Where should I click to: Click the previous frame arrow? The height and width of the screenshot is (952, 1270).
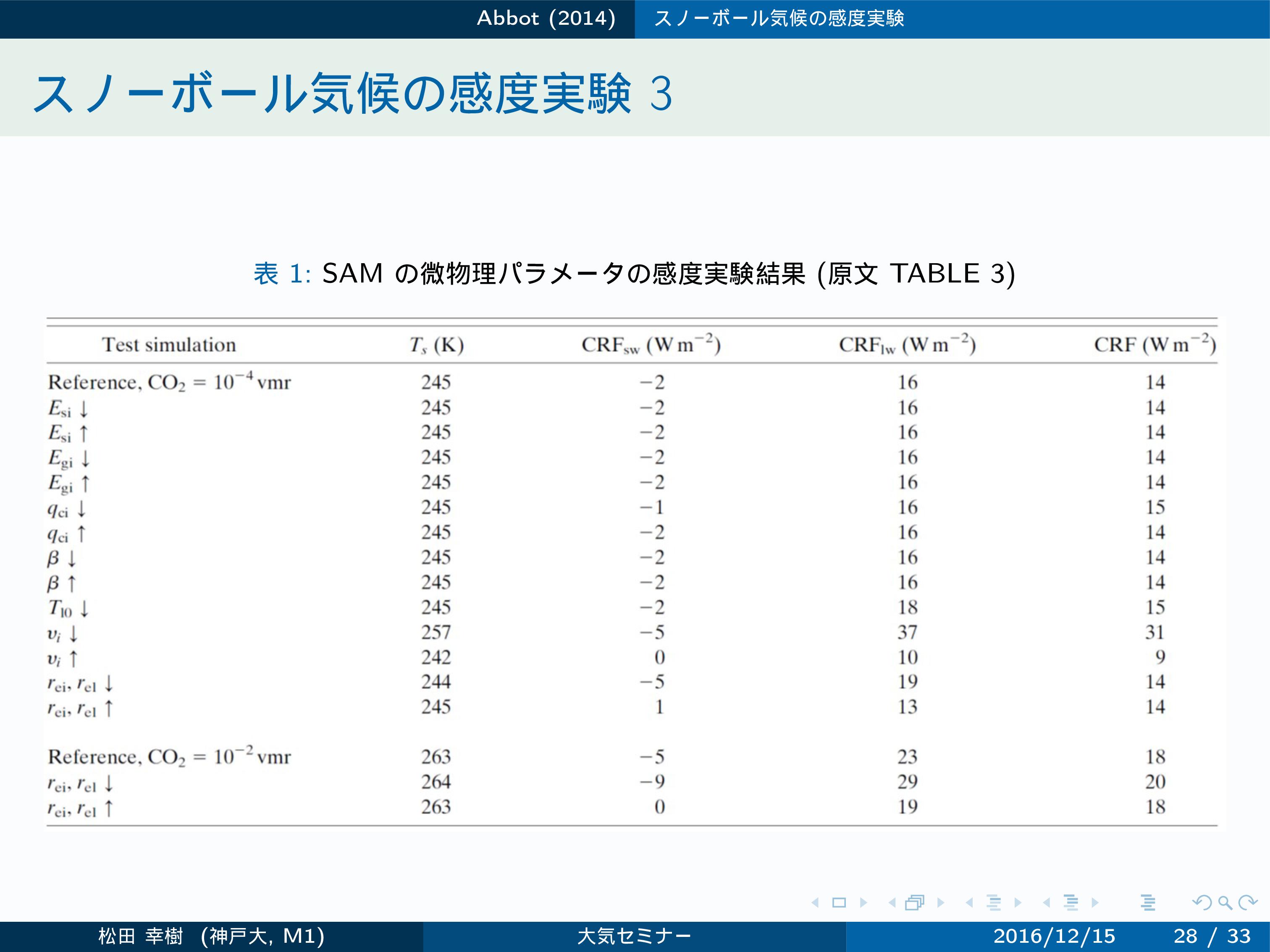click(x=892, y=902)
